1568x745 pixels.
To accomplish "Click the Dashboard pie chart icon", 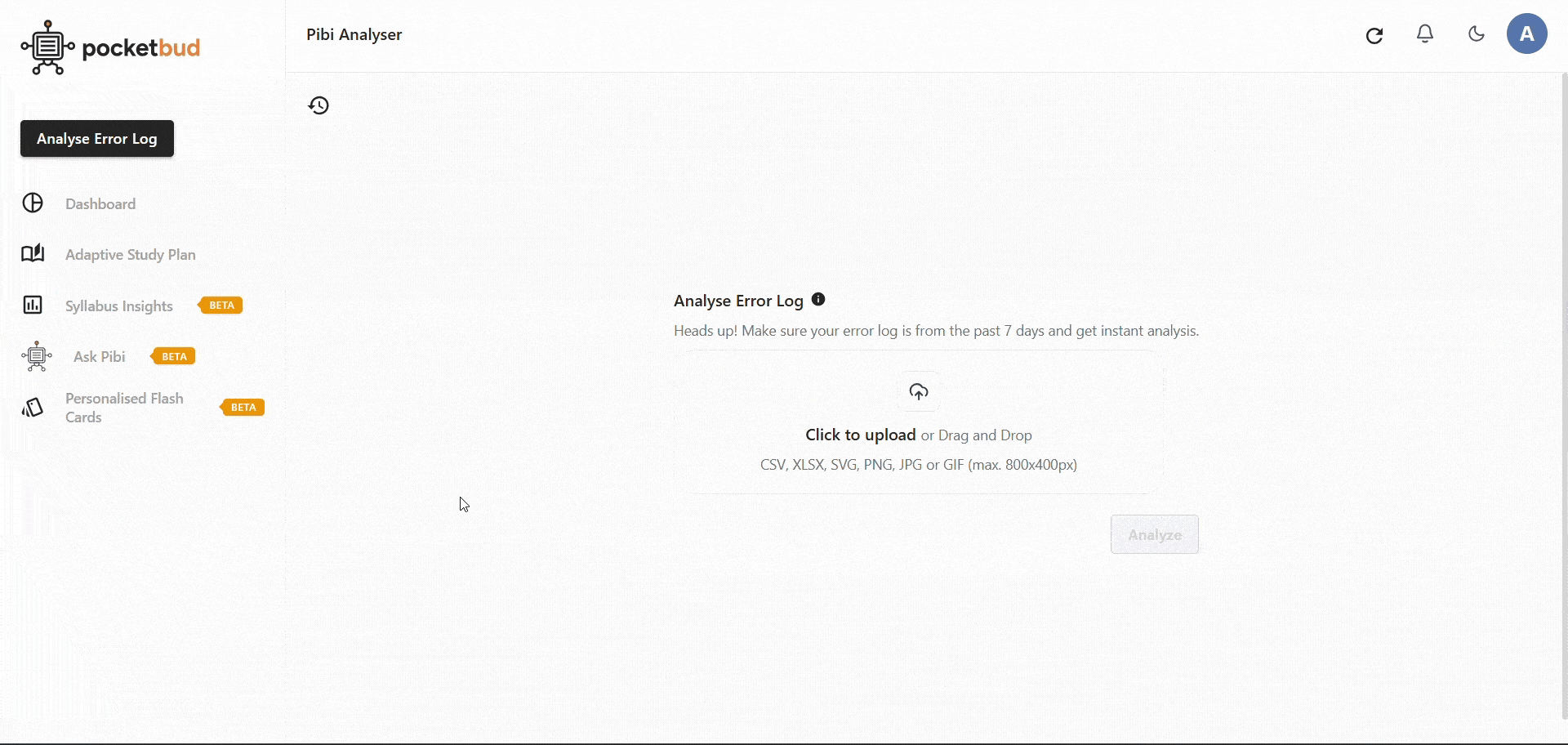I will coord(33,203).
